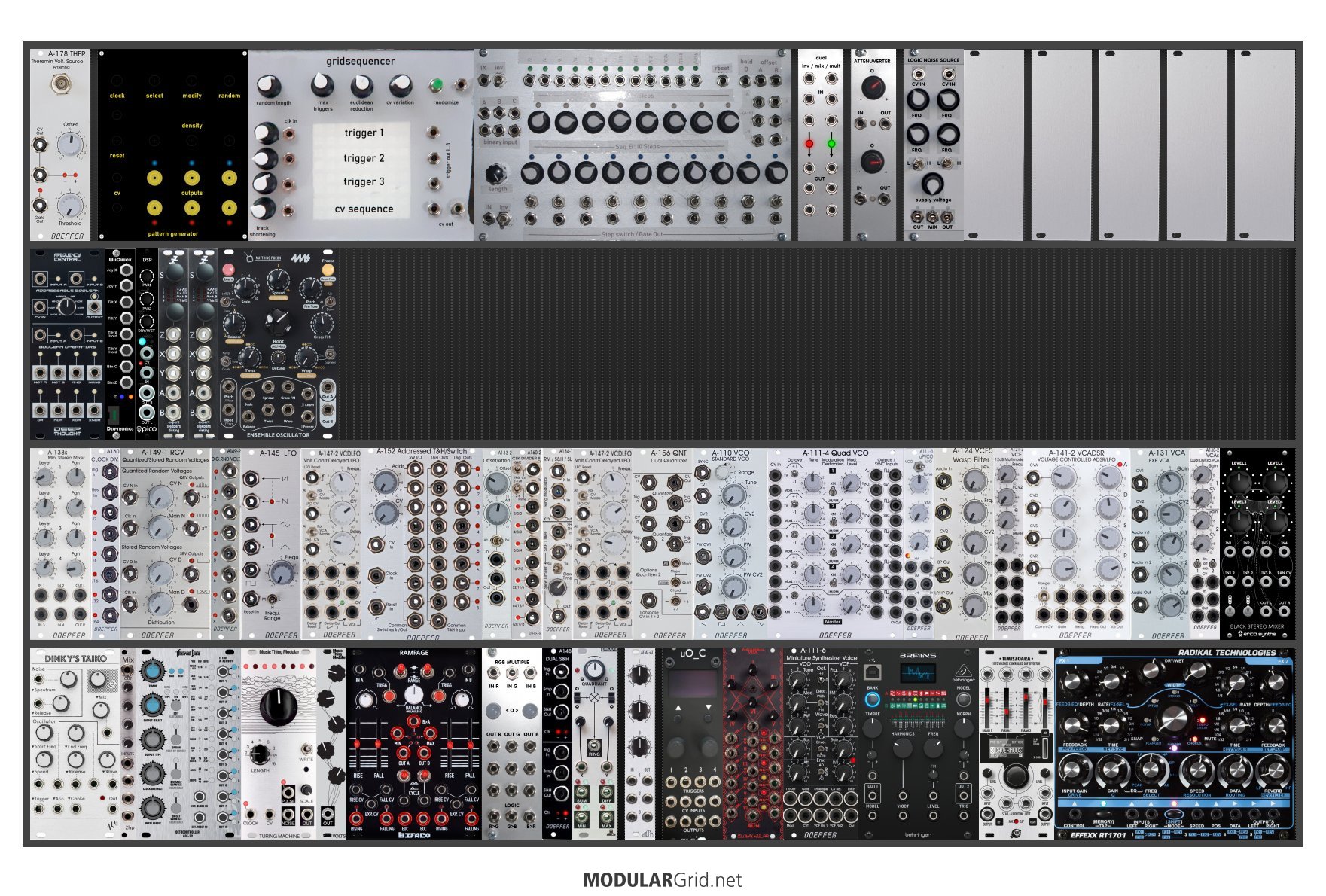Click the Doepfer logo on the A-178 module
This screenshot has width=1326, height=896.
click(68, 236)
